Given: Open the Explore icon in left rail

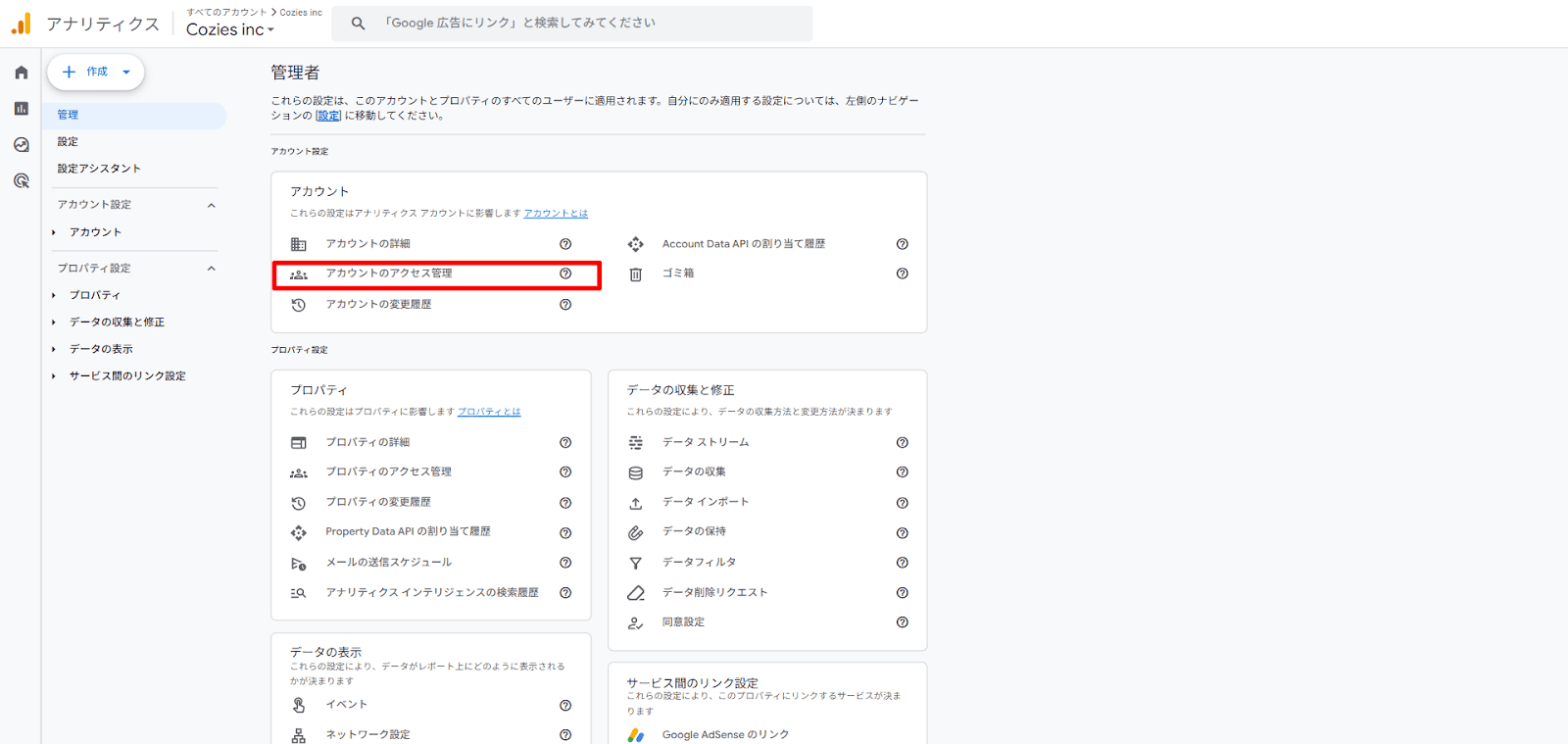Looking at the screenshot, I should [21, 144].
